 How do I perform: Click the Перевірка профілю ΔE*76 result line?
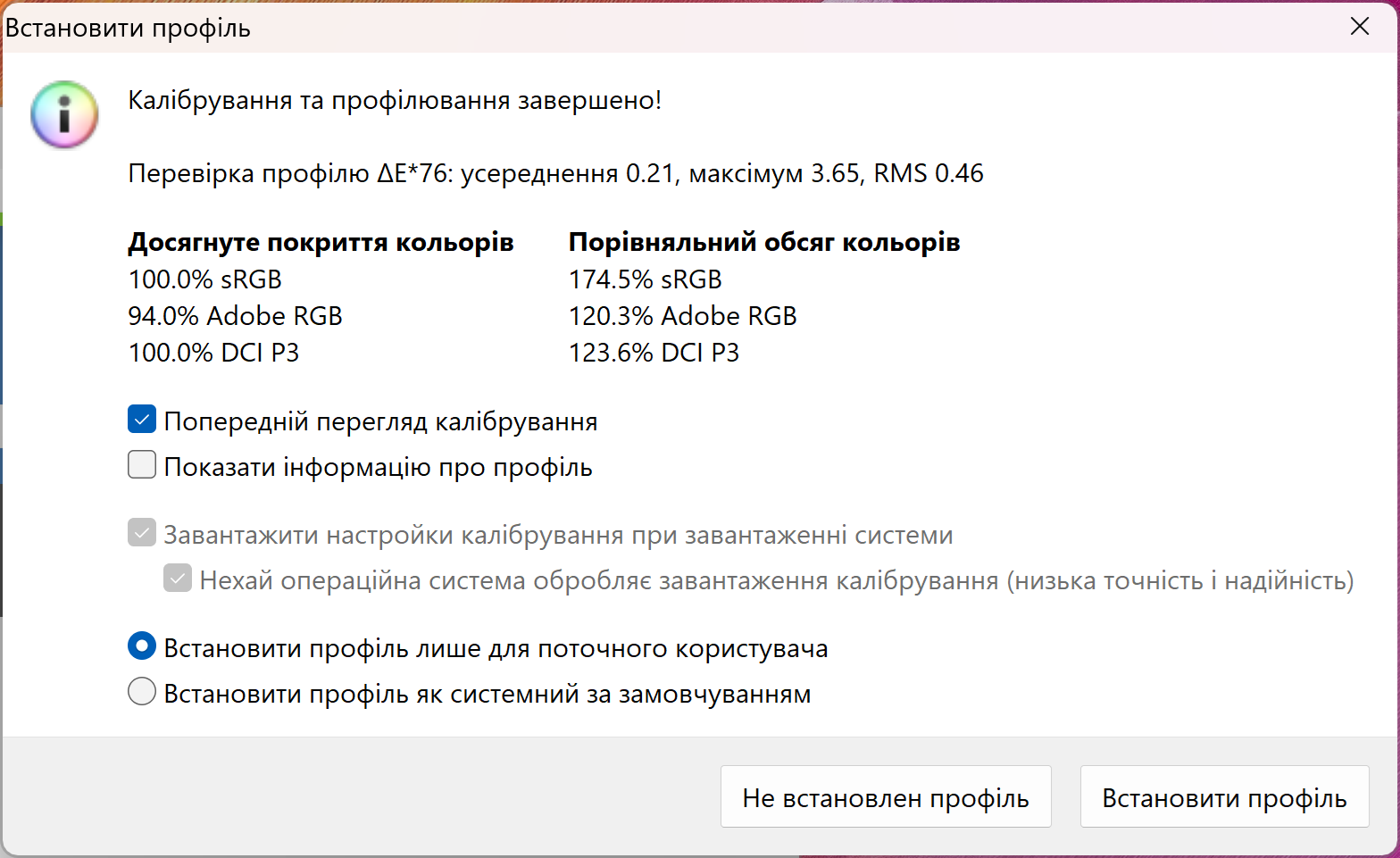tap(555, 173)
